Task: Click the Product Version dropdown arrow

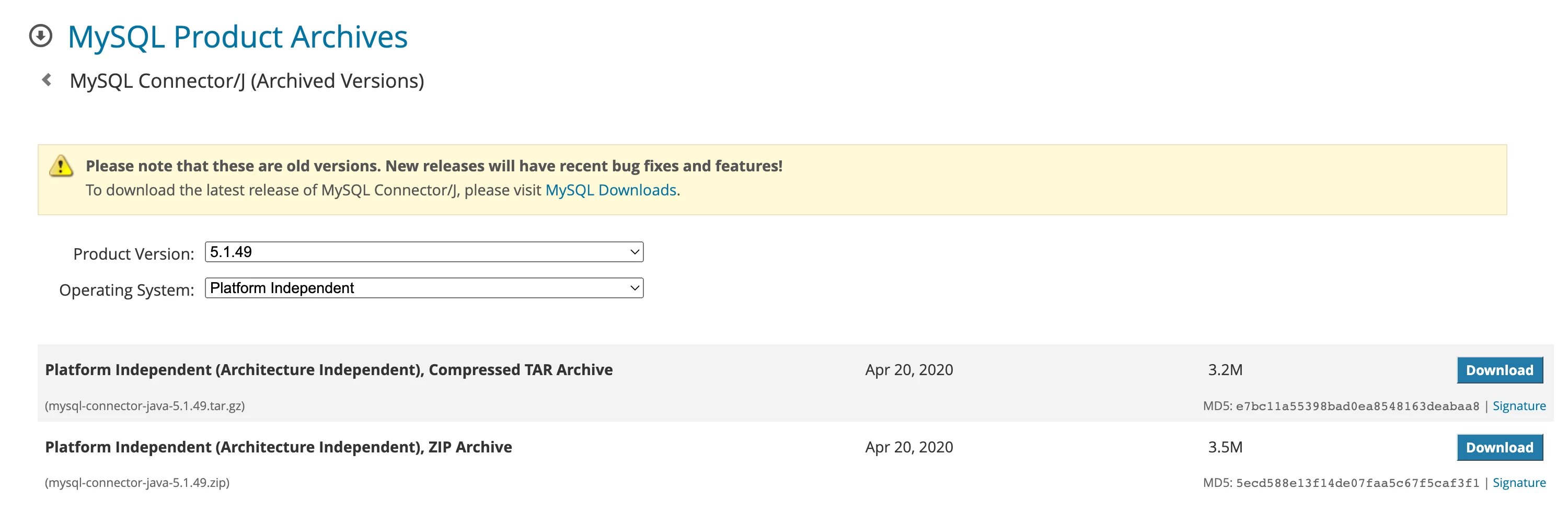Action: coord(635,251)
